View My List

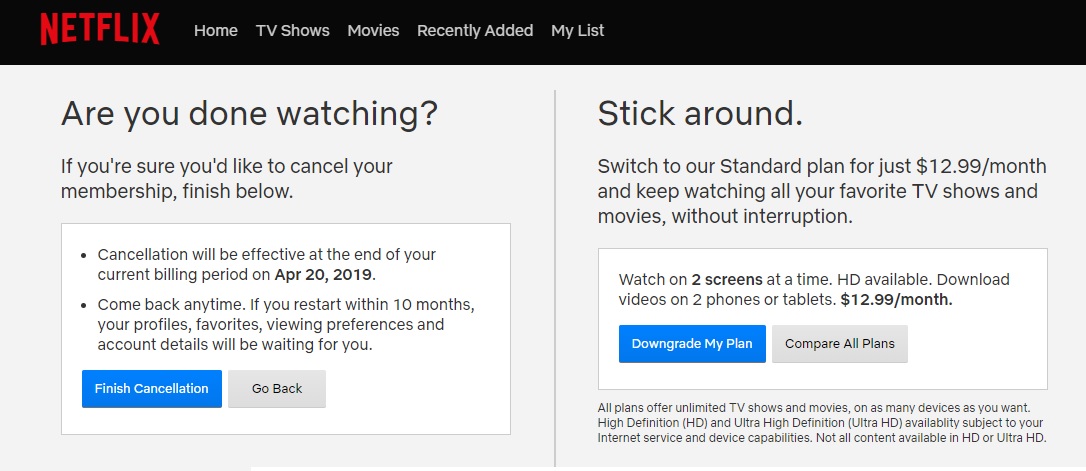577,31
